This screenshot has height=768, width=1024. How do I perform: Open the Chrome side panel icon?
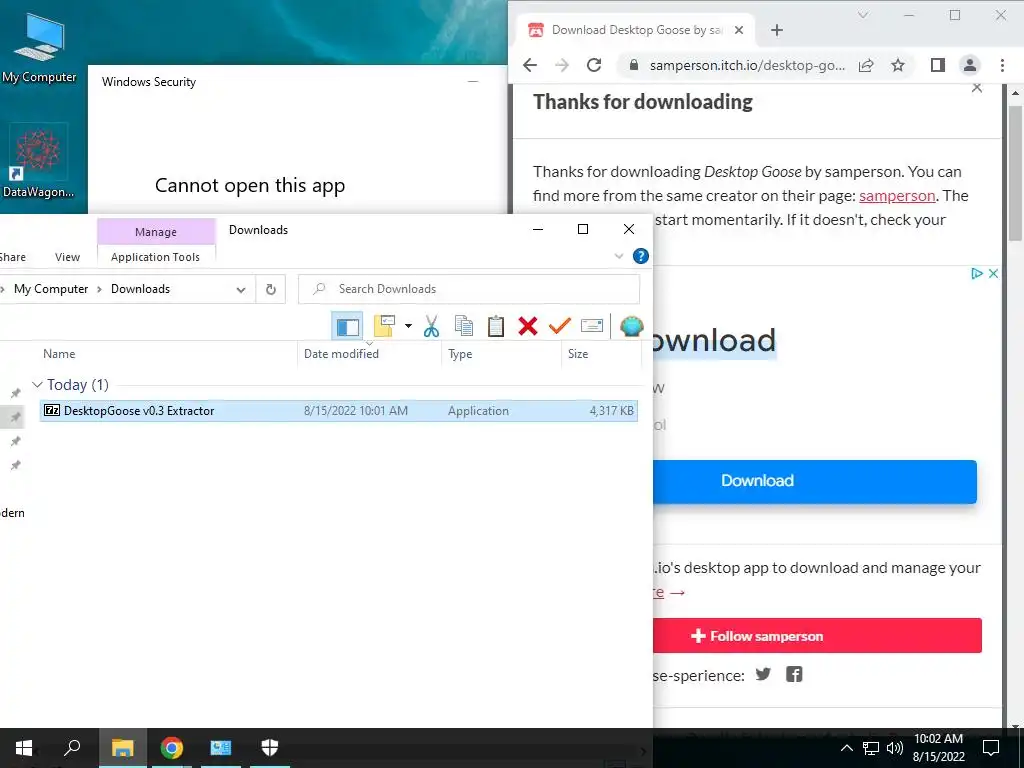tap(938, 65)
